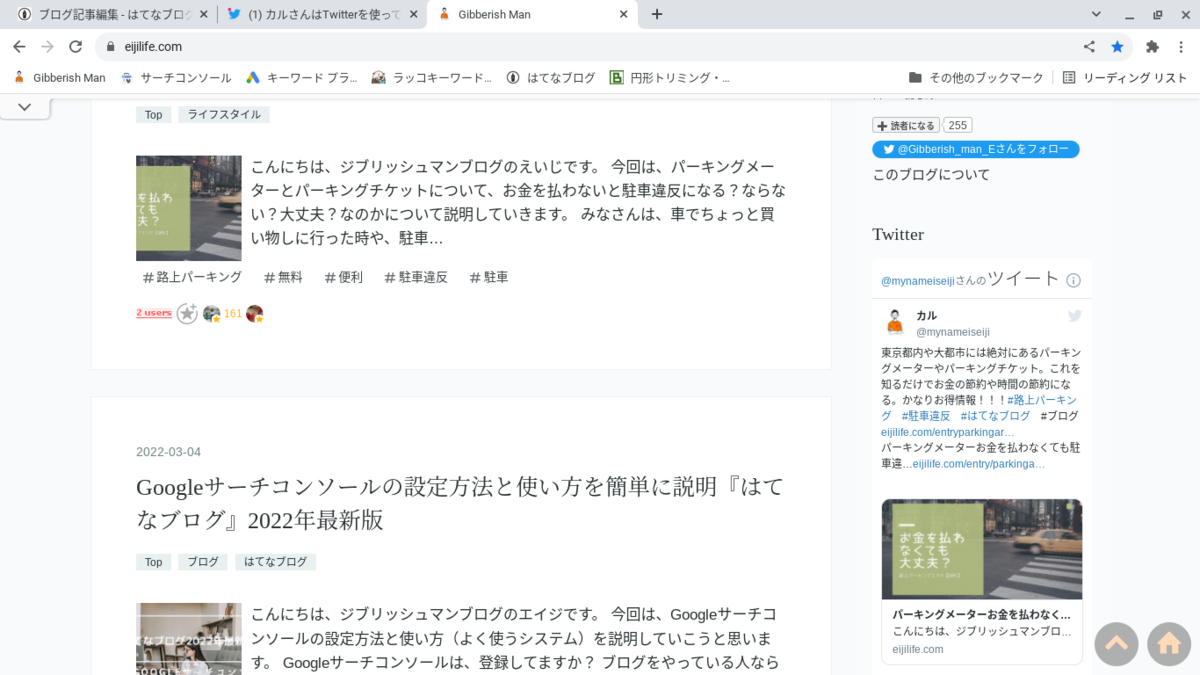The image size is (1200, 675).
Task: Click the Twitter widget info icon
Action: 1073,280
